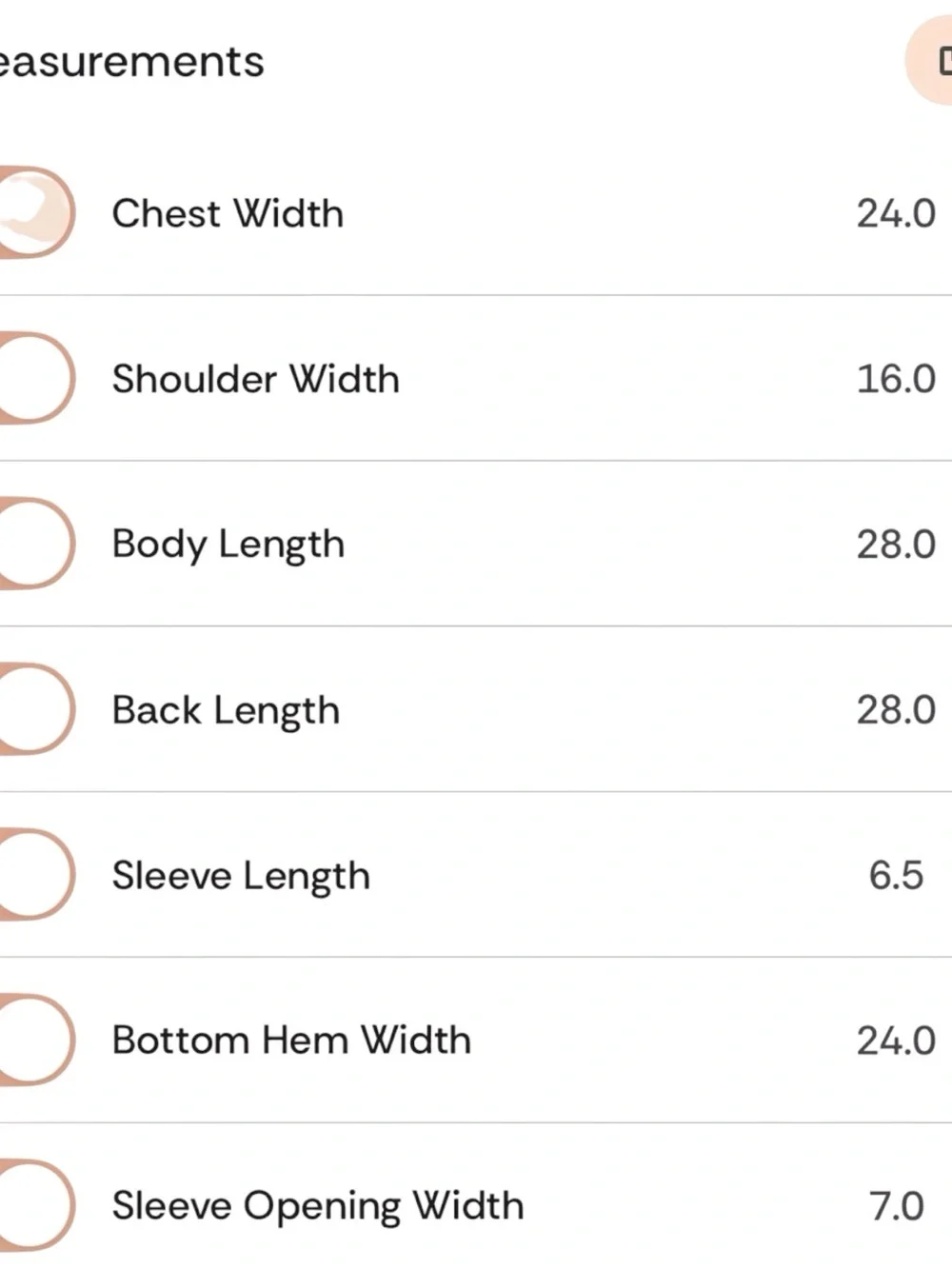The height and width of the screenshot is (1269, 952).
Task: Click the Sleeve Length value 6.5
Action: [x=896, y=875]
